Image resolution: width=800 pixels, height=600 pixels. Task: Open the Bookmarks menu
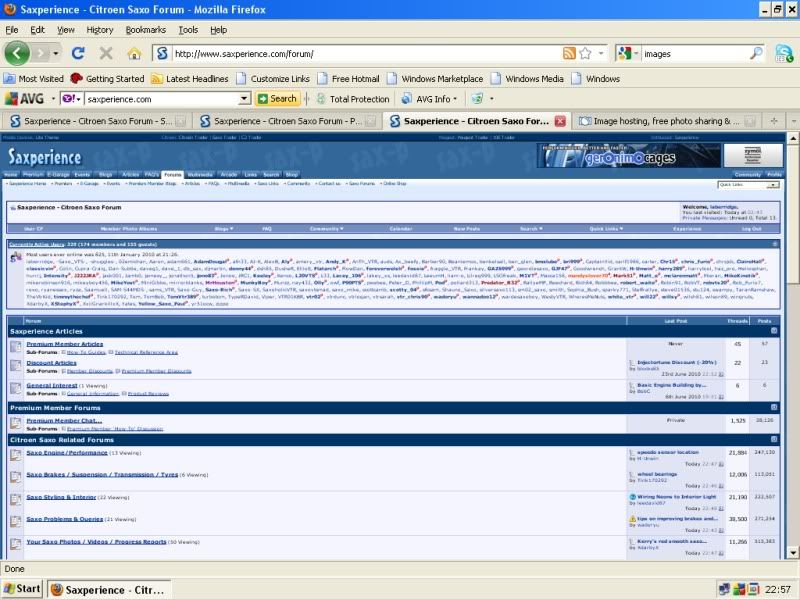coord(145,30)
